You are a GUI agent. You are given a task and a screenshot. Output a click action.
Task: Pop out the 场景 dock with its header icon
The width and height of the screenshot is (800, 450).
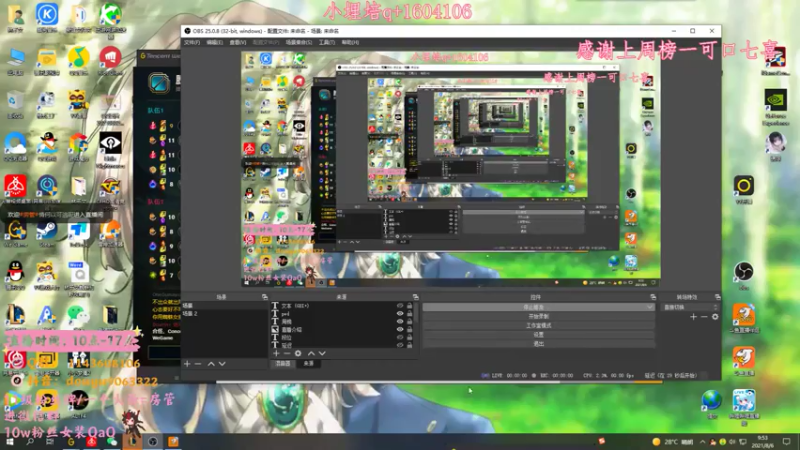point(264,297)
